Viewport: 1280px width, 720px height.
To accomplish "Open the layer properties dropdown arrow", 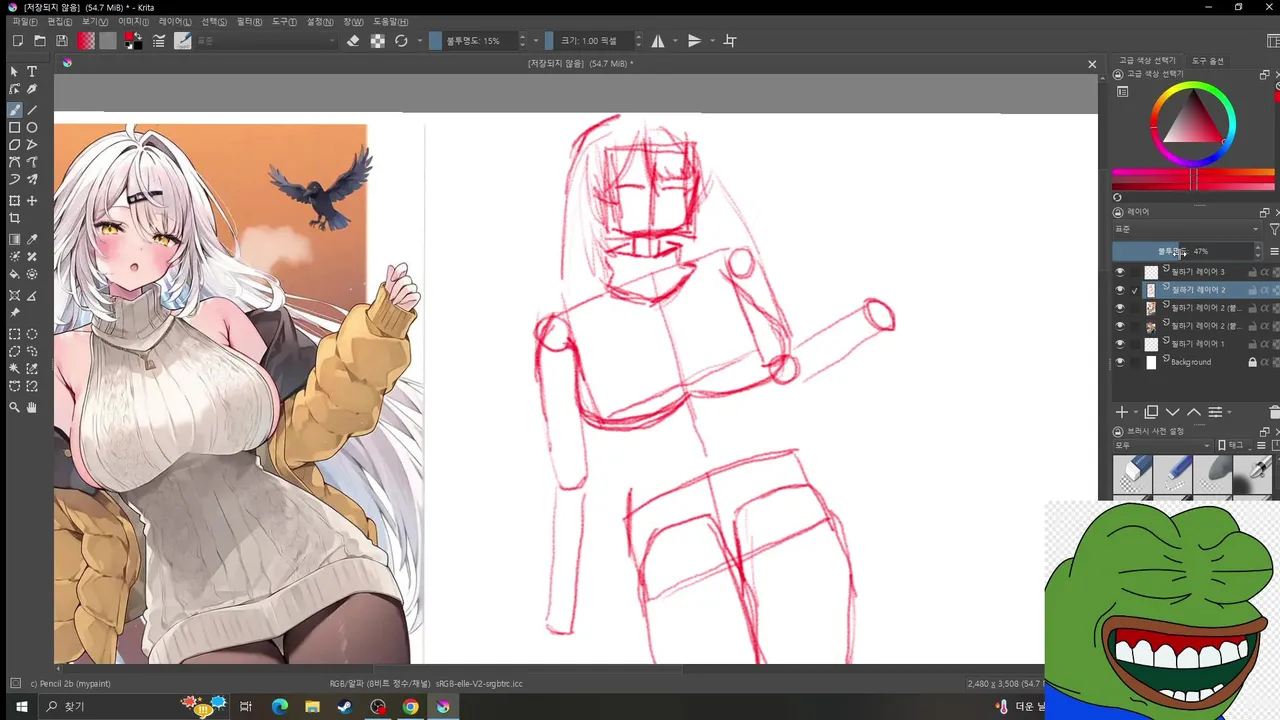I will pos(1229,412).
